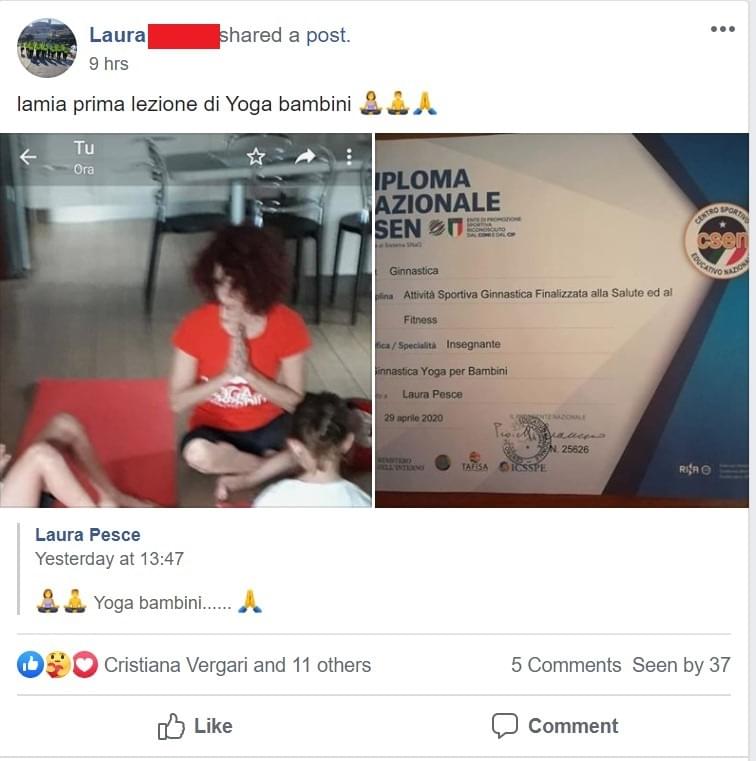Open the three-dot post options menu
This screenshot has height=761, width=756.
tap(723, 29)
